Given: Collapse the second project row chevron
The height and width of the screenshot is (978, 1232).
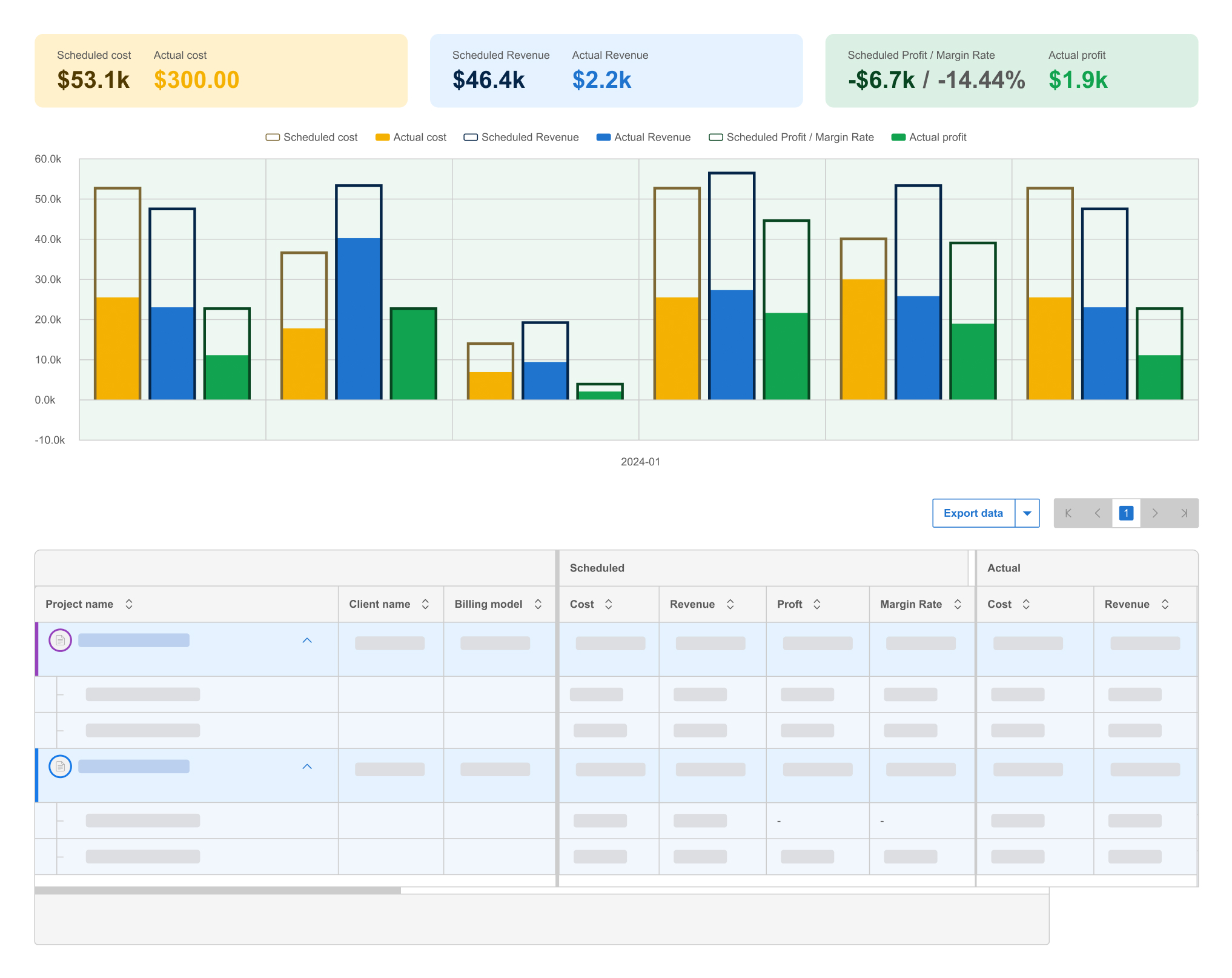Looking at the screenshot, I should [x=307, y=767].
